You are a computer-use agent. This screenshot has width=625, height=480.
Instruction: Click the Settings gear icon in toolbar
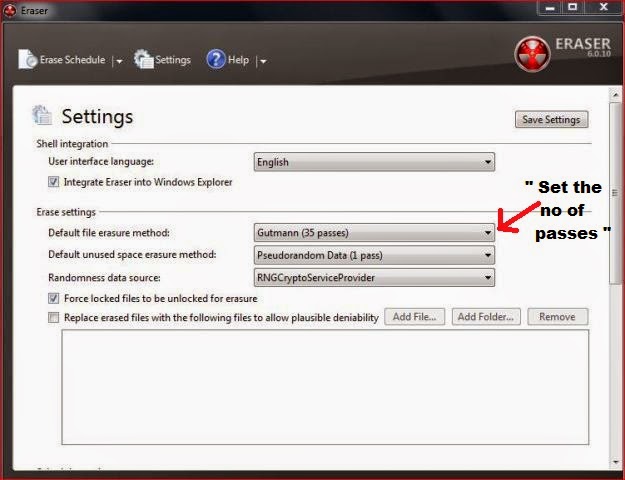(x=143, y=59)
